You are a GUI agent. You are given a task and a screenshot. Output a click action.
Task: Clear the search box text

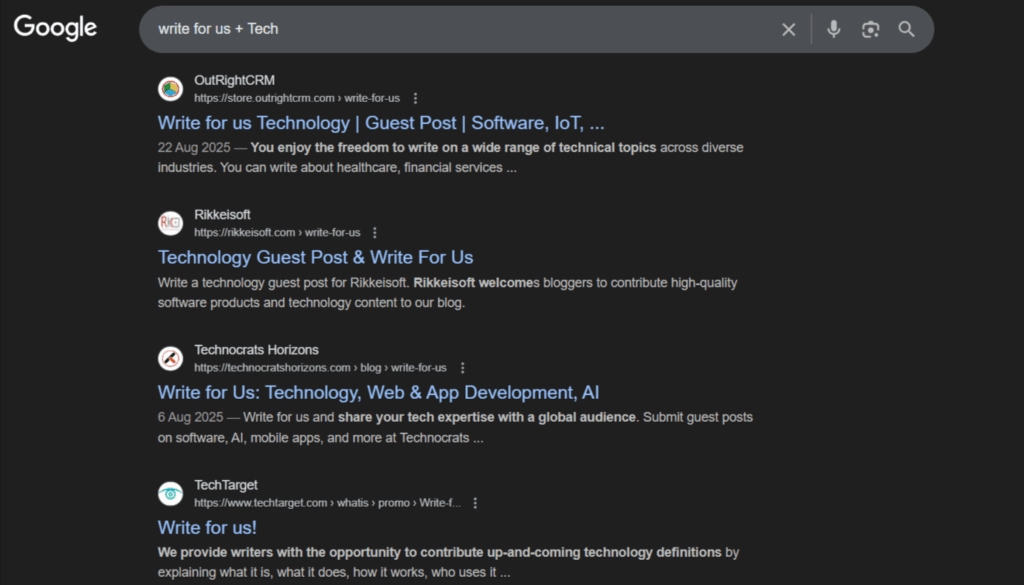(788, 30)
